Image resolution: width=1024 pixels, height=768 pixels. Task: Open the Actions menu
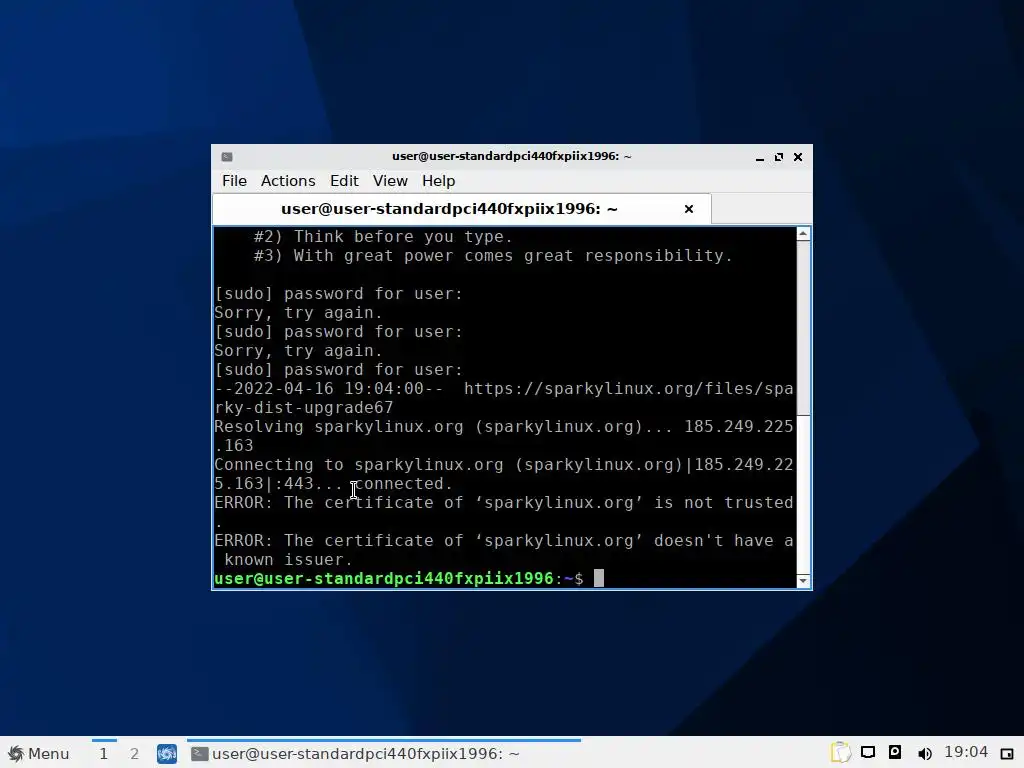[x=288, y=181]
